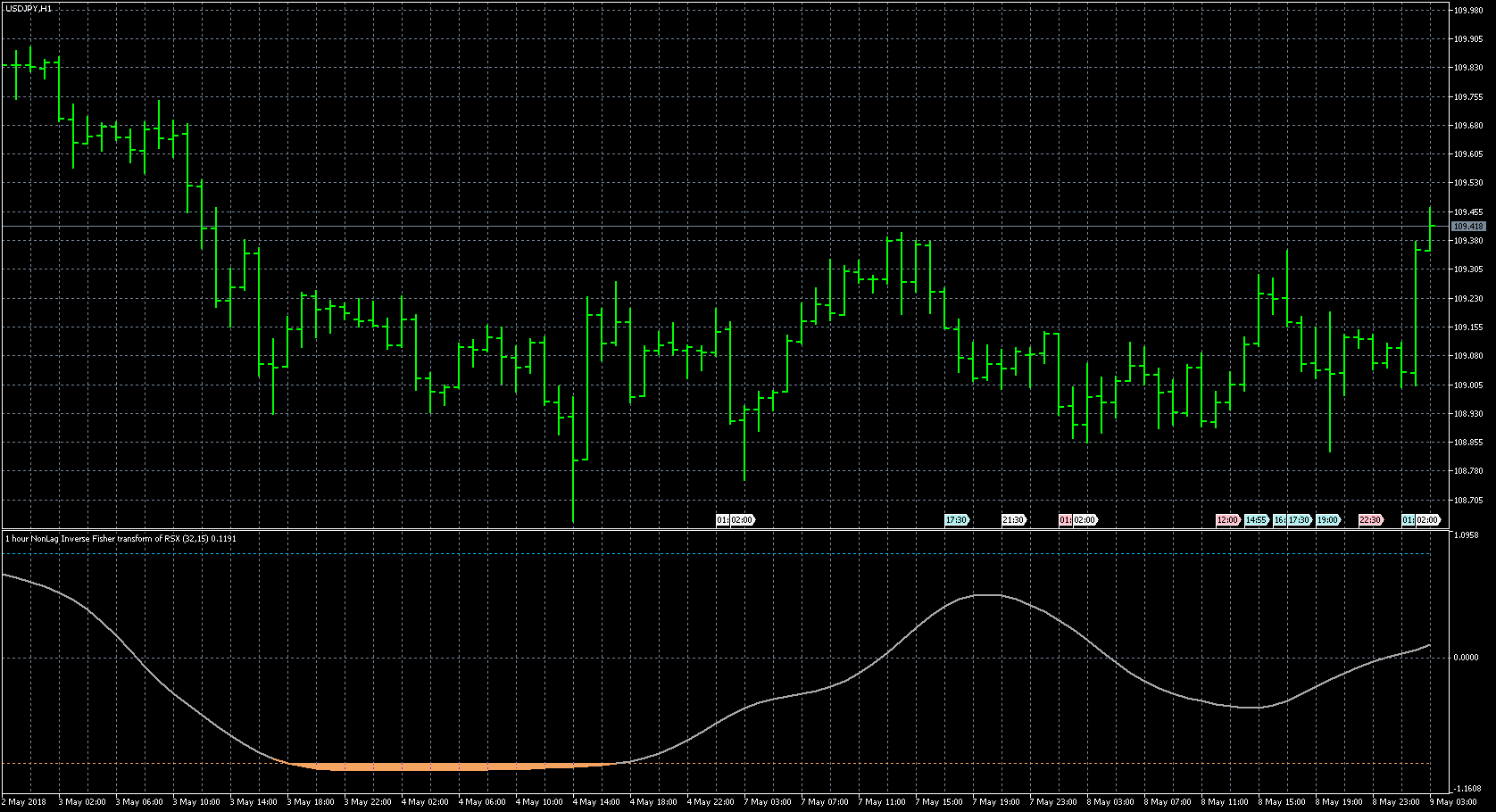Viewport: 1496px width, 812px height.
Task: Click the 2 May 2018 date label
Action: 27,802
